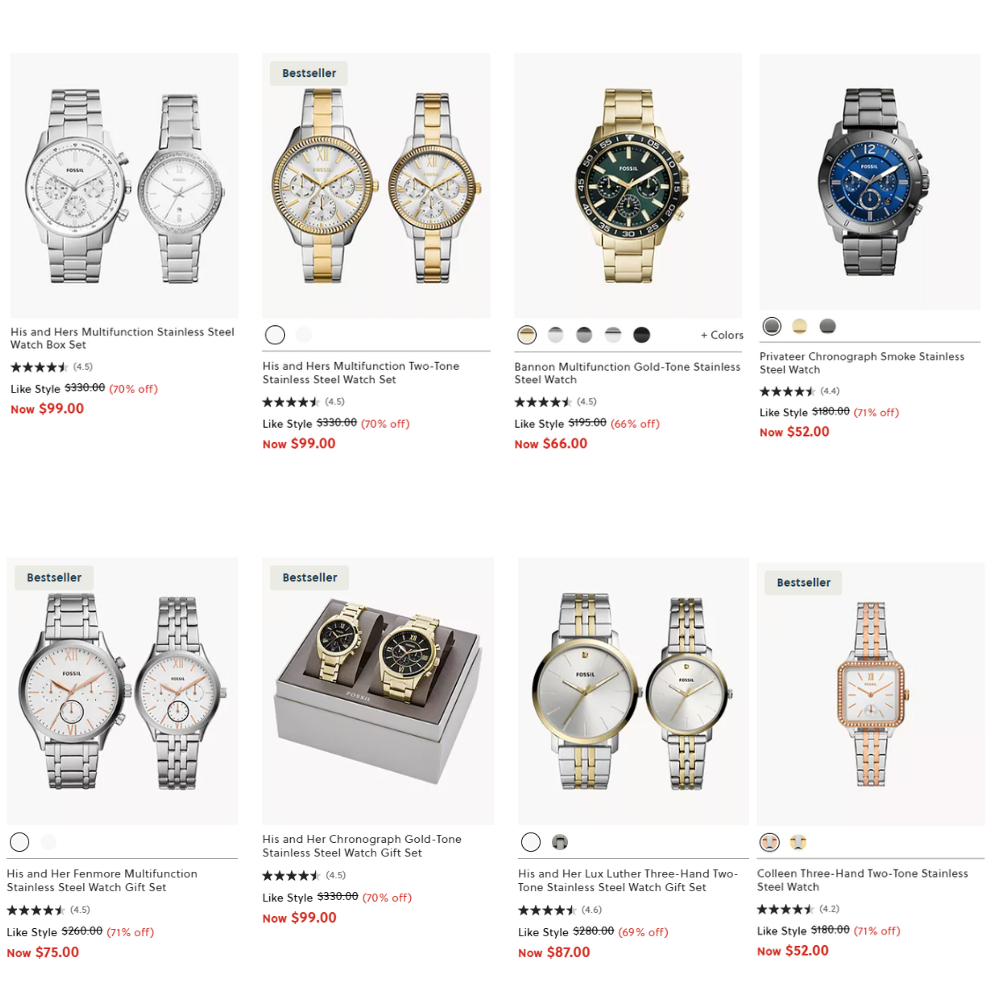The image size is (1000, 1000).
Task: Open Privateer Chronograph Smoke watch title link
Action: [x=862, y=363]
